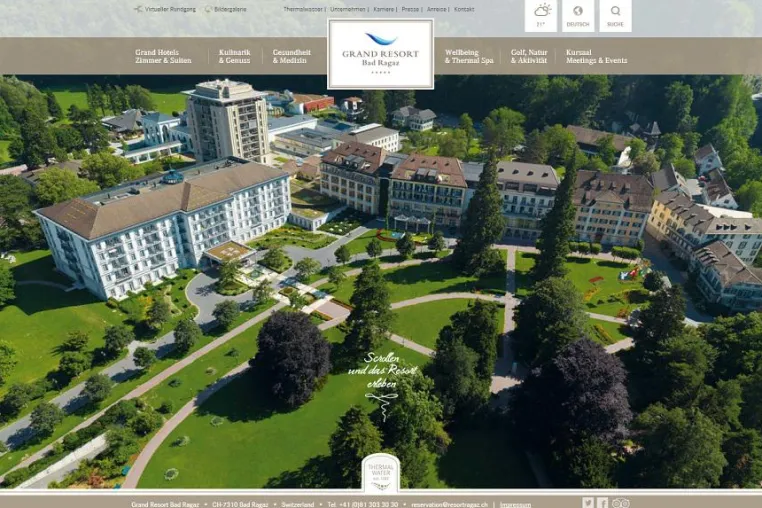This screenshot has height=508, width=762.
Task: Click the Virtueller Rundgang icon
Action: pos(138,9)
